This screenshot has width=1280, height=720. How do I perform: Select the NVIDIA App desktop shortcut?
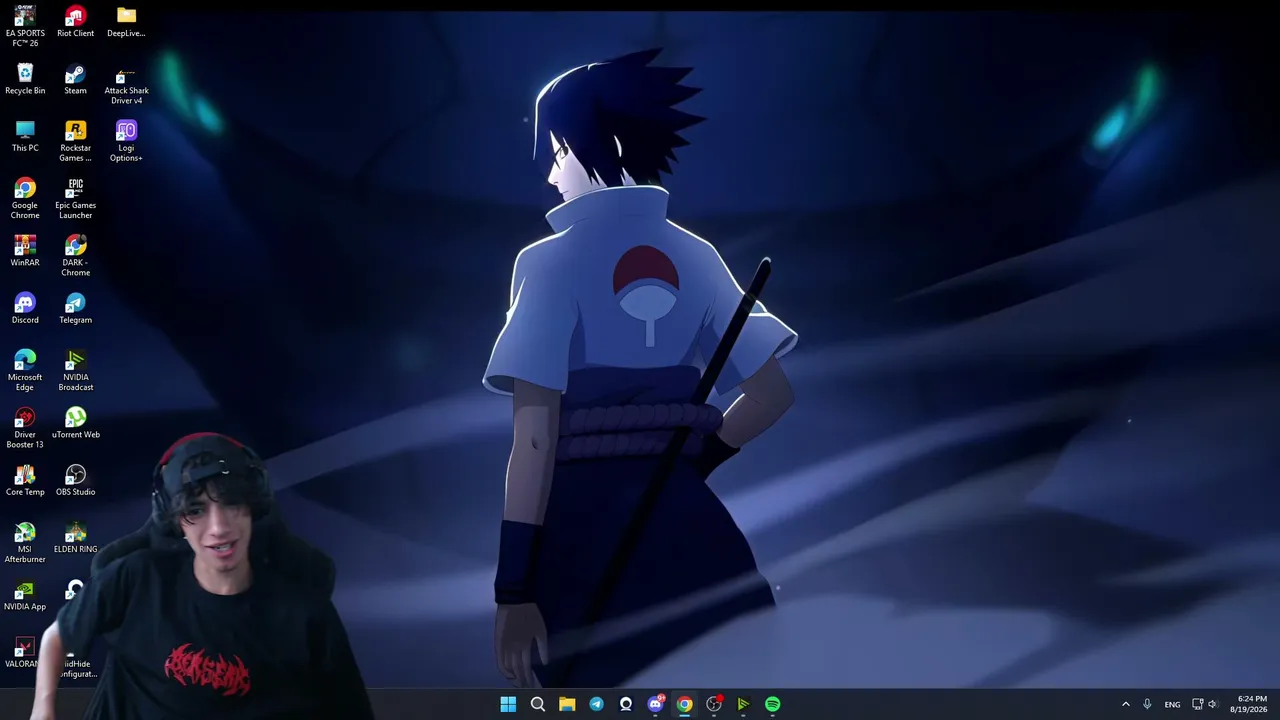click(25, 596)
